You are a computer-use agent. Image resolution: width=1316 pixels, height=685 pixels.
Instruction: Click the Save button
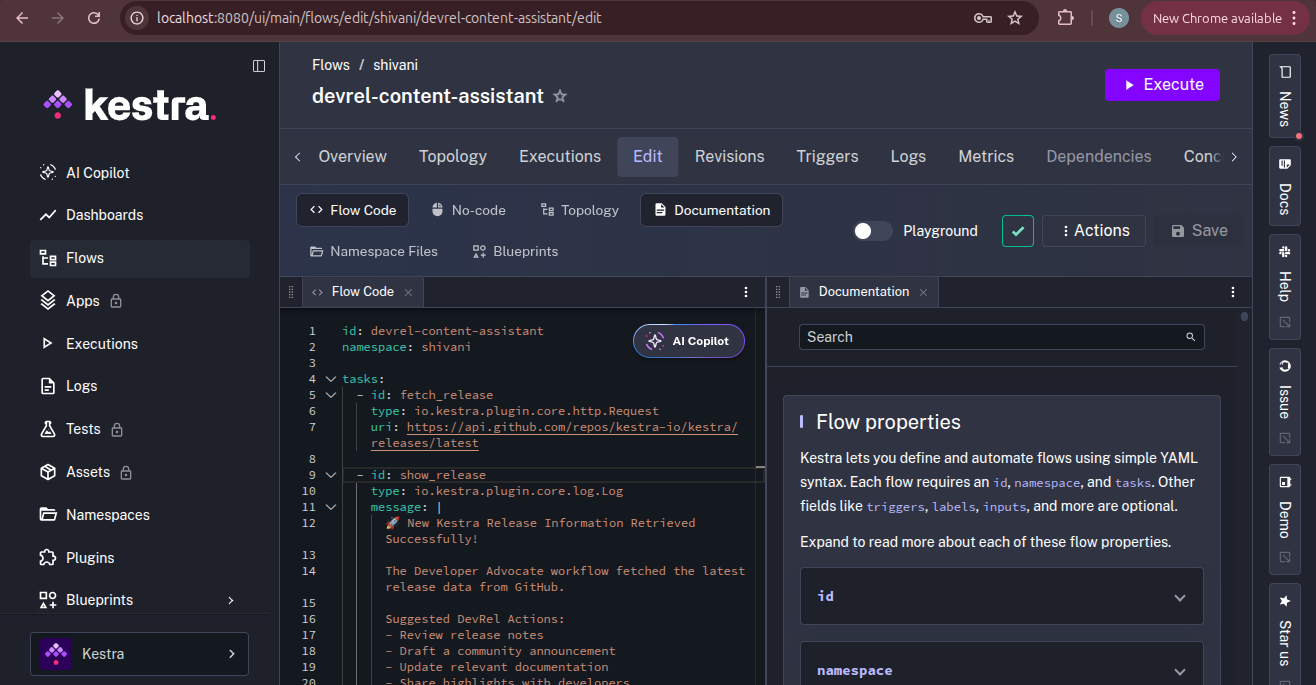(1198, 231)
